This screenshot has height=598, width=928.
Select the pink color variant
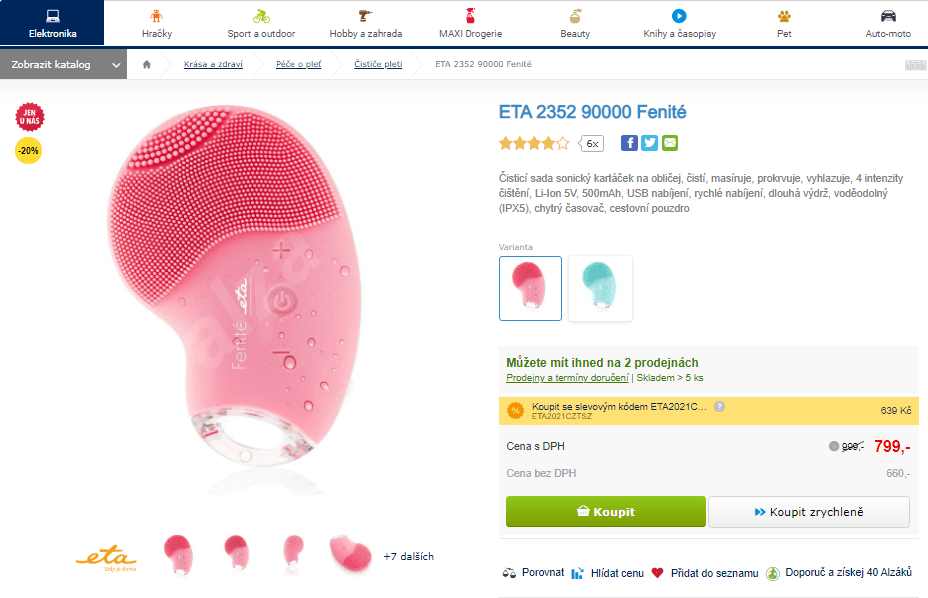[x=530, y=288]
